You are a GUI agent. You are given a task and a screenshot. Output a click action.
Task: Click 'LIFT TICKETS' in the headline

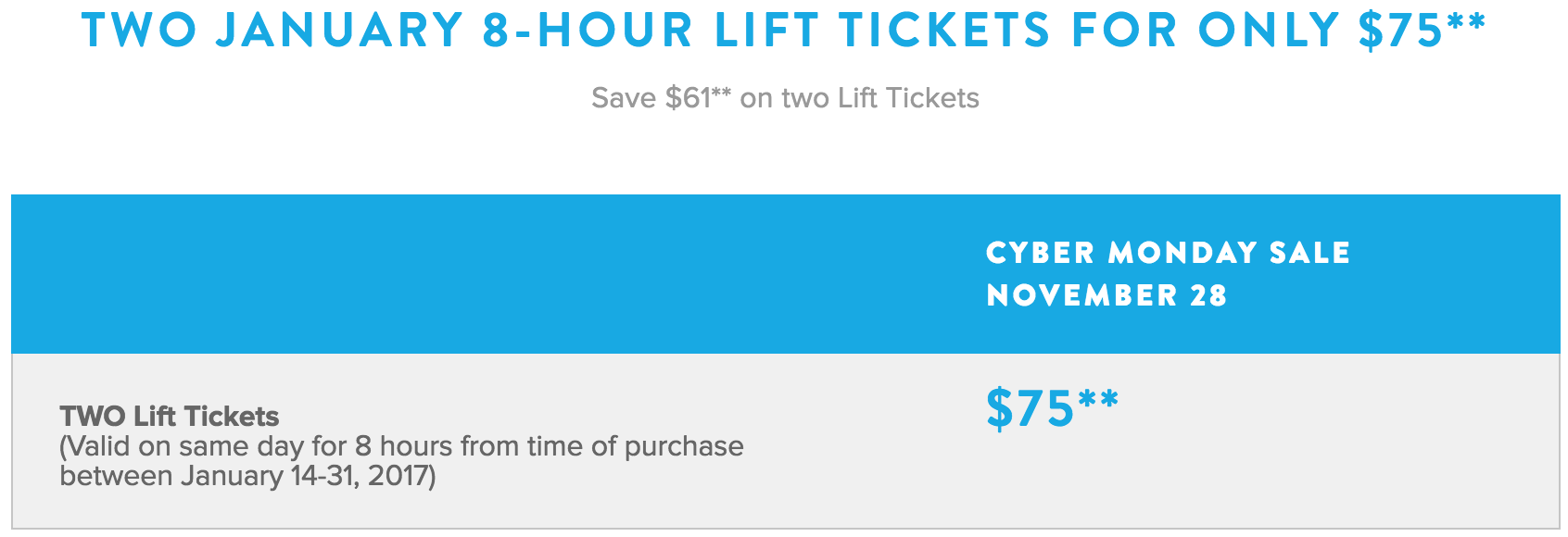[x=882, y=30]
